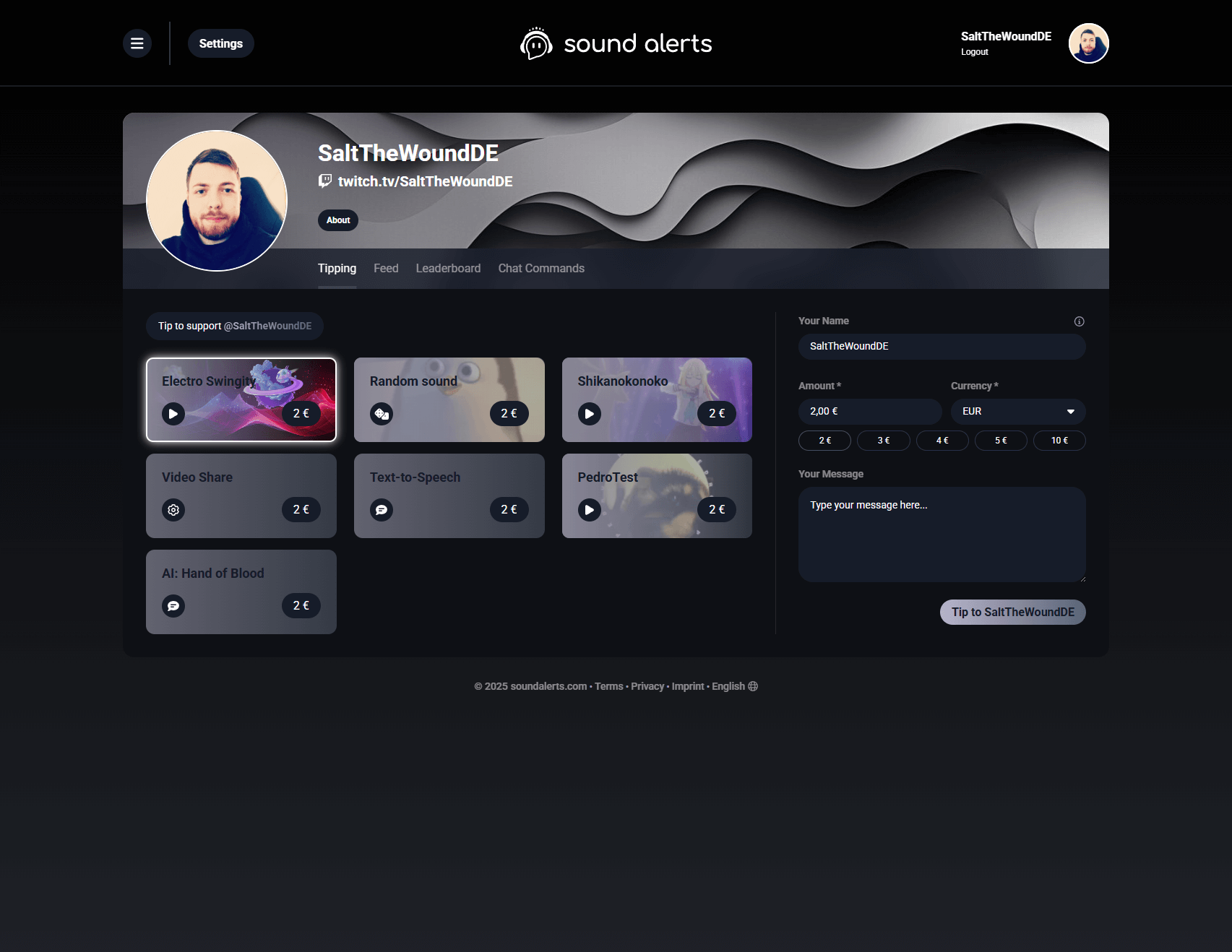Click the About button in profile header
This screenshot has height=952, width=1232.
click(338, 220)
